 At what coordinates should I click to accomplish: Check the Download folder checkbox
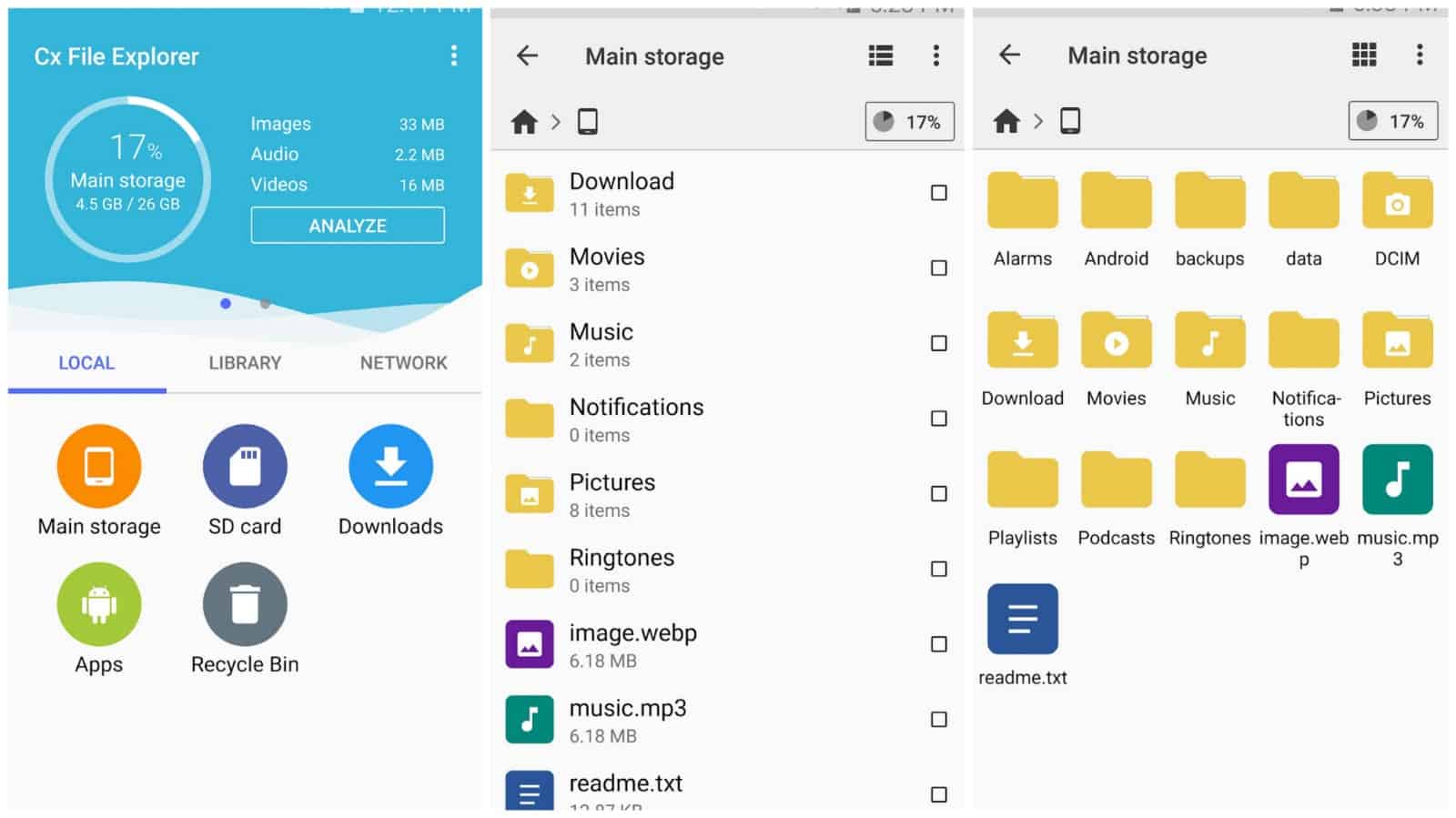(938, 193)
